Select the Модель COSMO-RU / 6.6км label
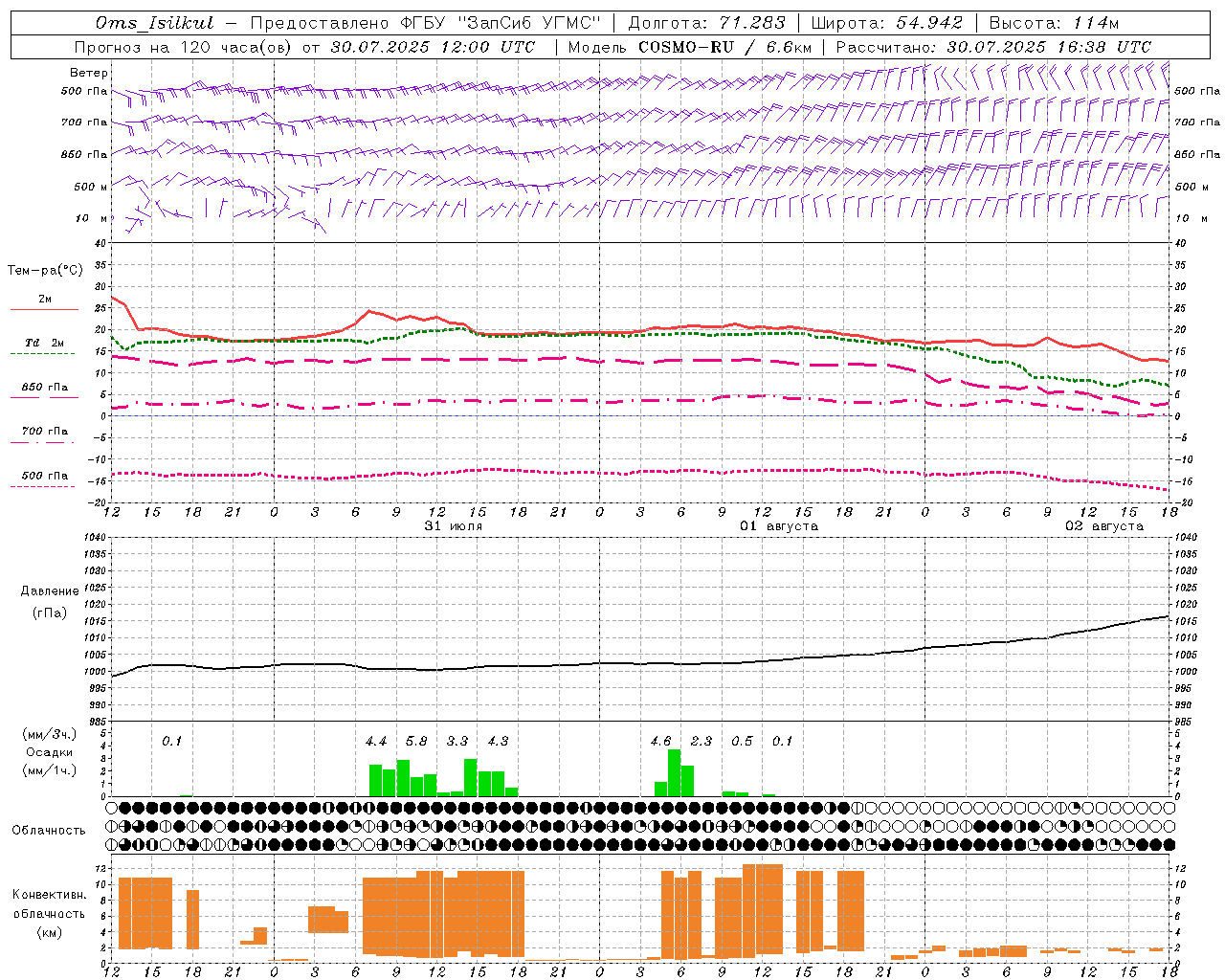The height and width of the screenshot is (980, 1225). pos(689,47)
